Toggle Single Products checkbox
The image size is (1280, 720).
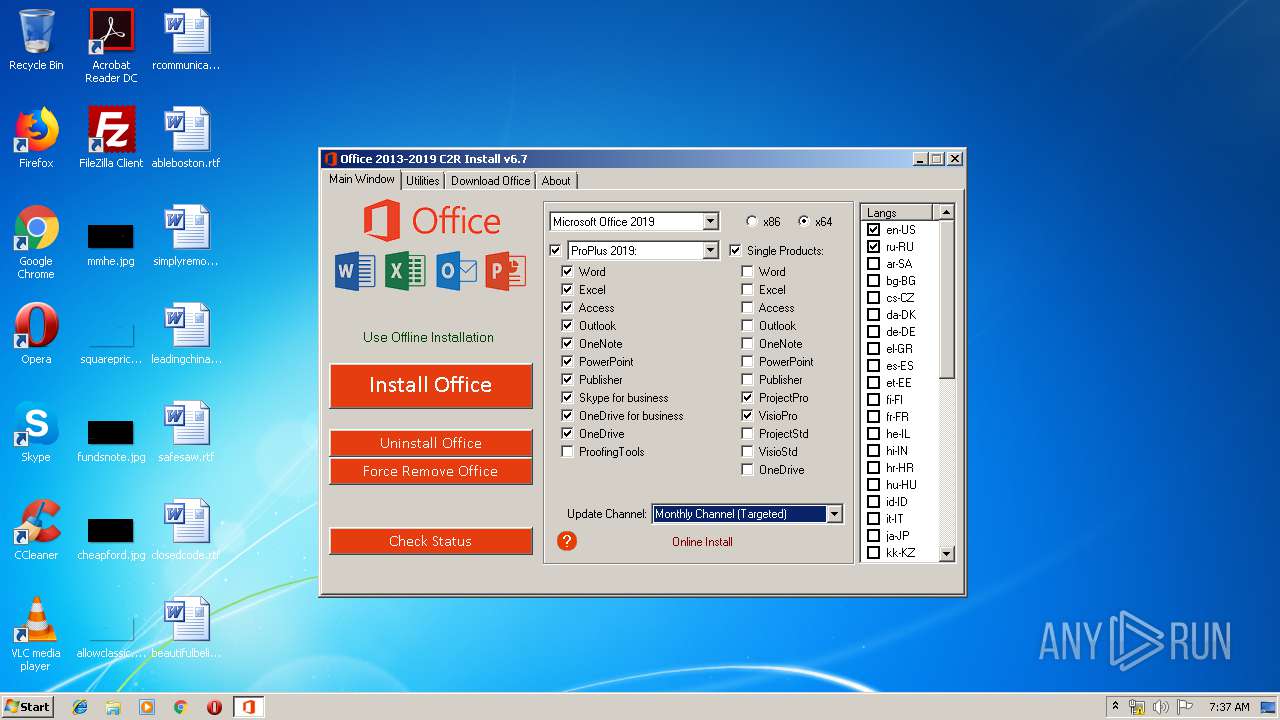coord(735,250)
